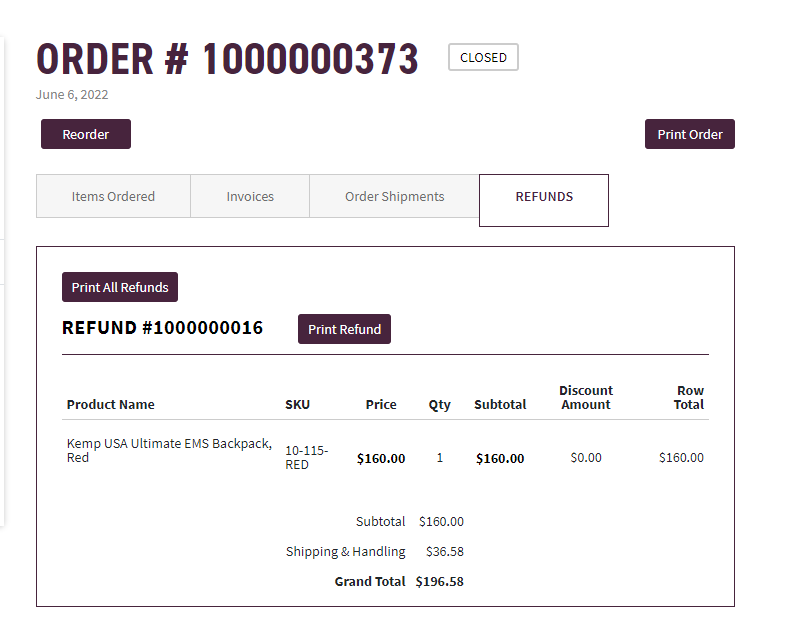The height and width of the screenshot is (634, 792).
Task: Click the Kemp USA Ultimate EMS Backpack name
Action: click(169, 451)
